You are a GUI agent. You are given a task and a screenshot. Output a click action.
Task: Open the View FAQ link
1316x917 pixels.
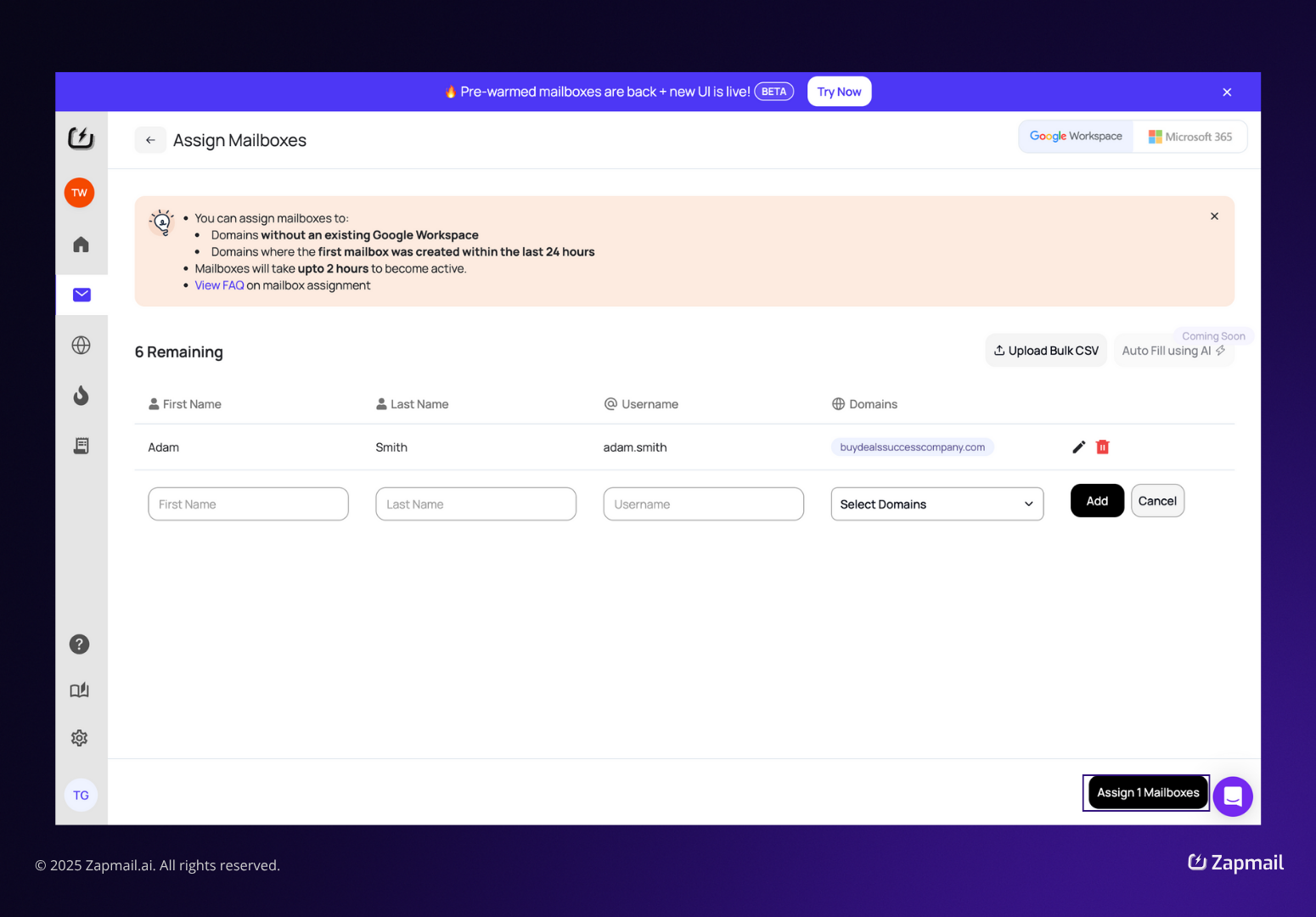point(219,285)
